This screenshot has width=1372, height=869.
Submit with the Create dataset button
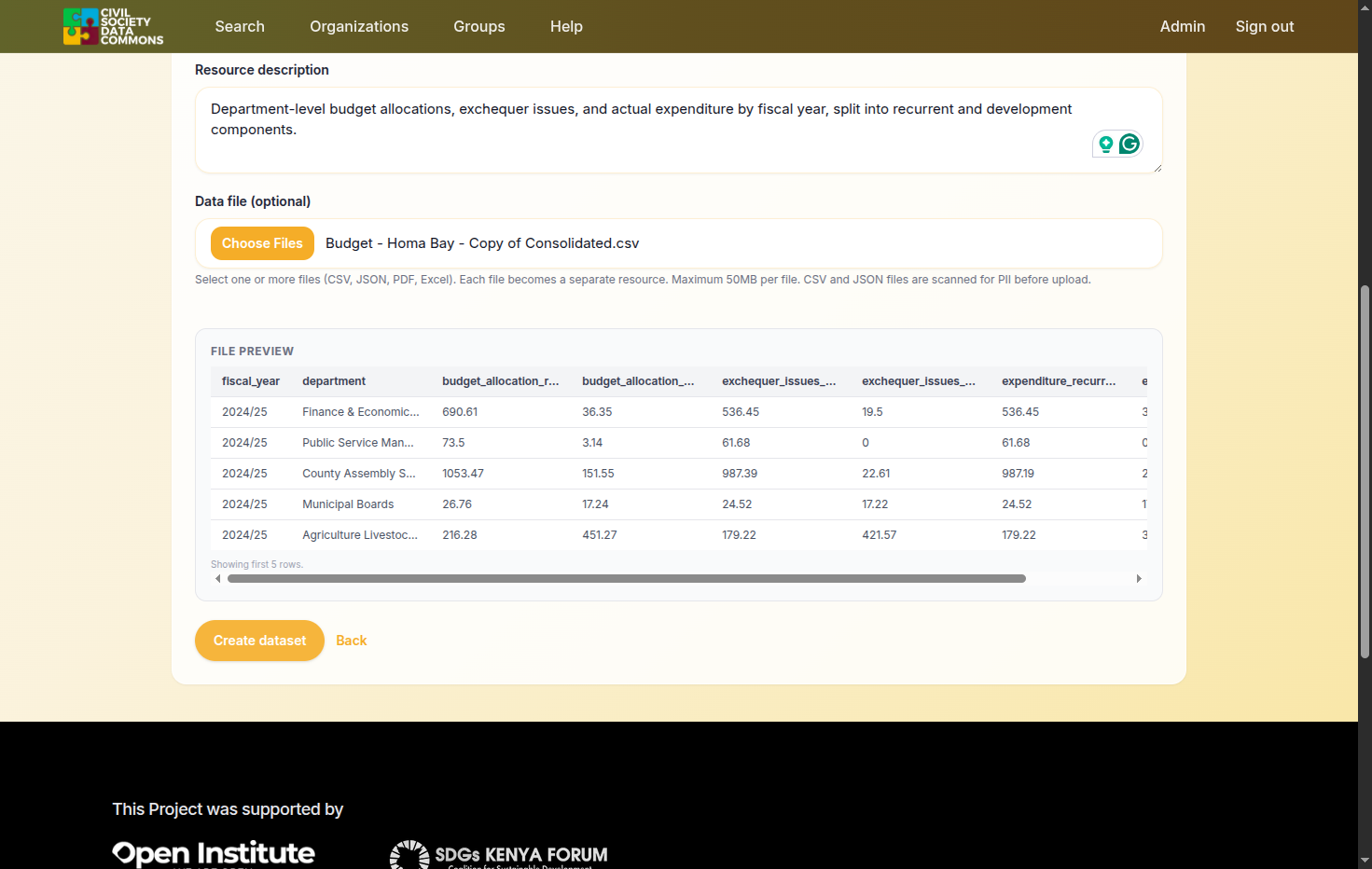pyautogui.click(x=259, y=641)
